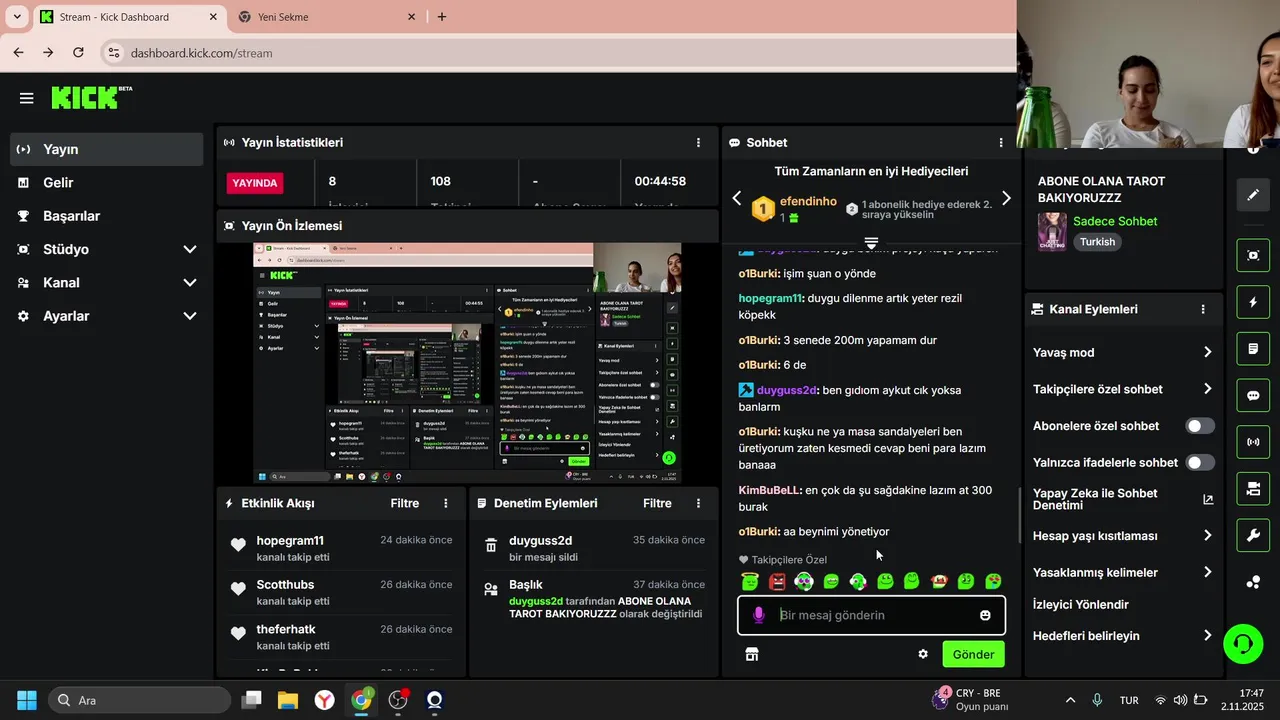Switch to Stream - Kick Dashboard browser tab

point(129,17)
